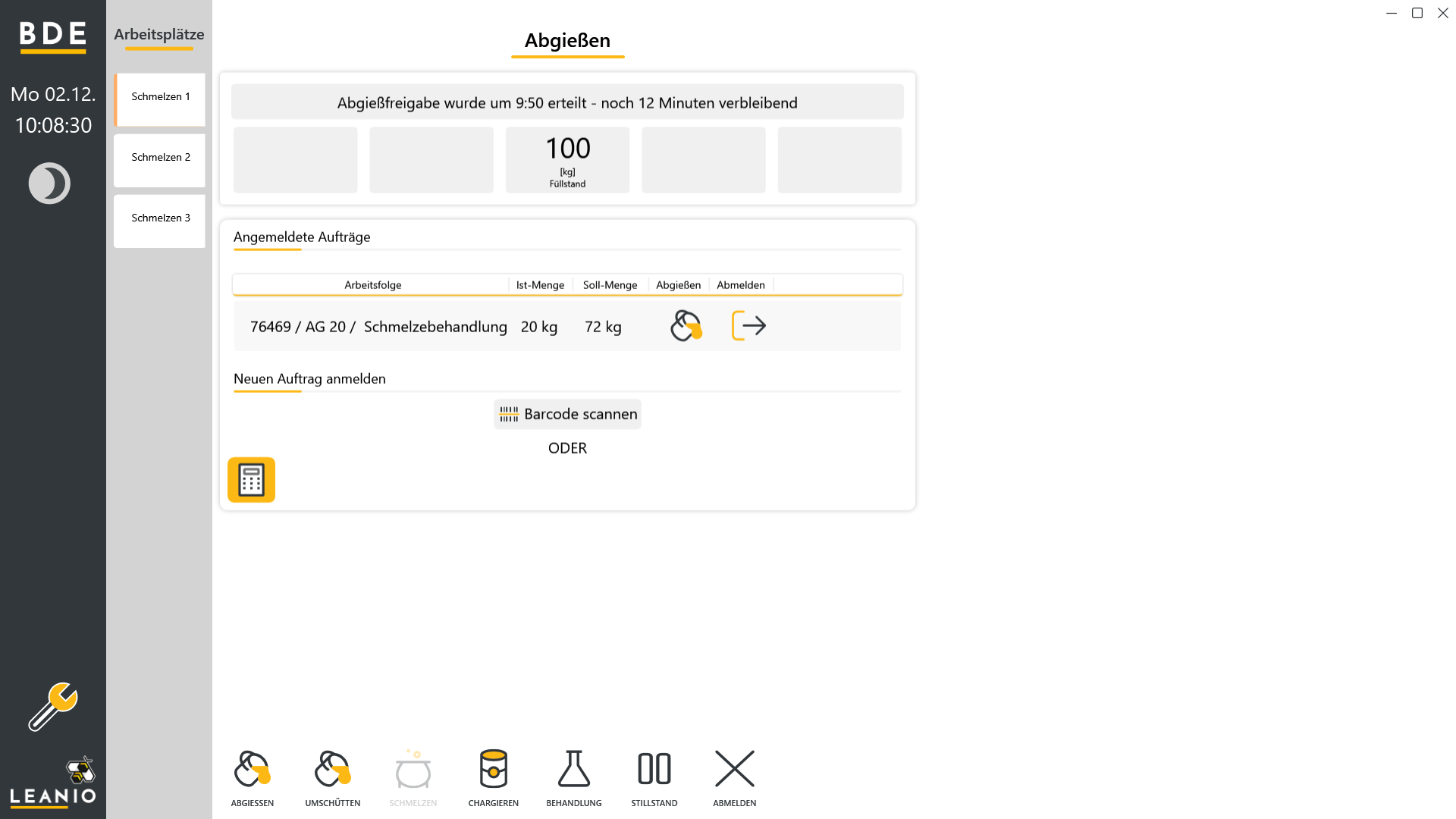This screenshot has width=1456, height=819.
Task: Click the 100 kg Füllstand tile
Action: 567,160
